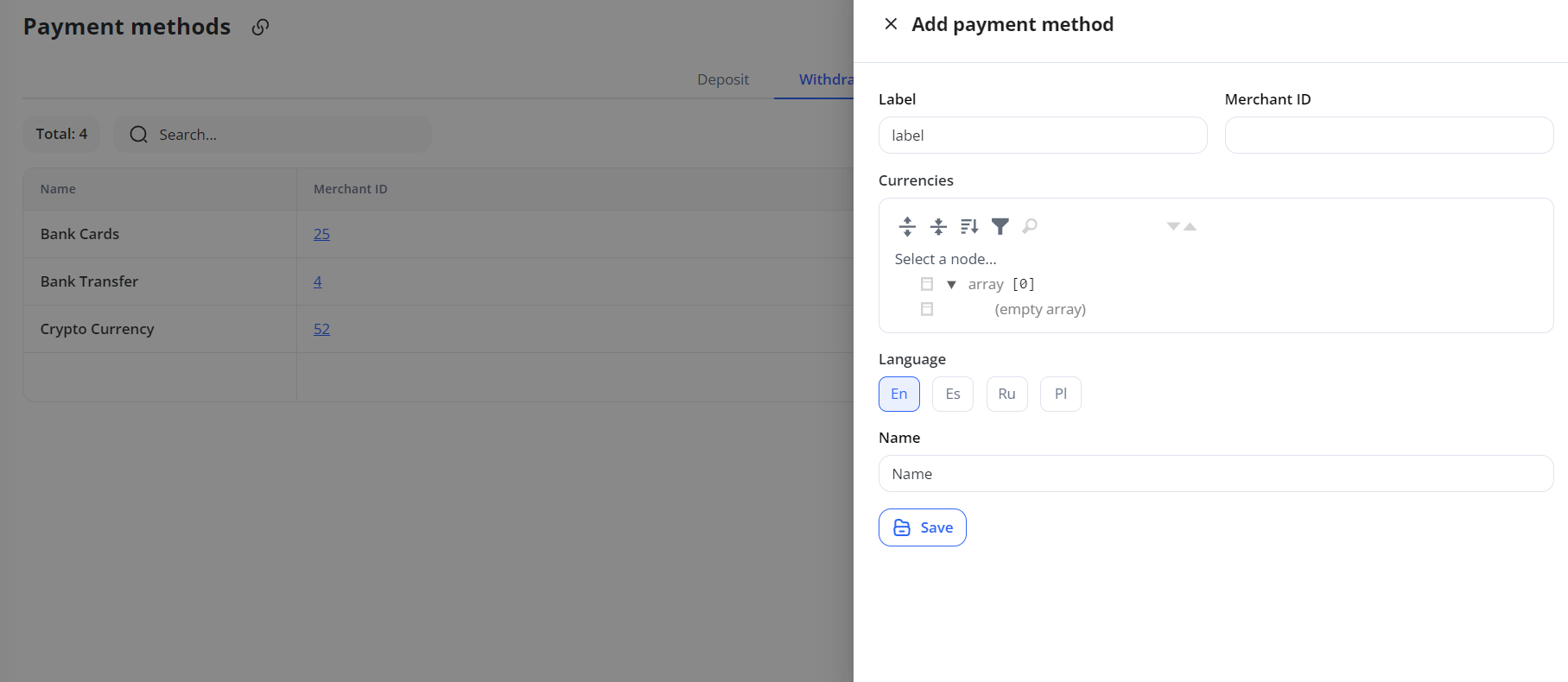Close the Add payment method panel
Image resolution: width=1568 pixels, height=682 pixels.
(x=891, y=24)
